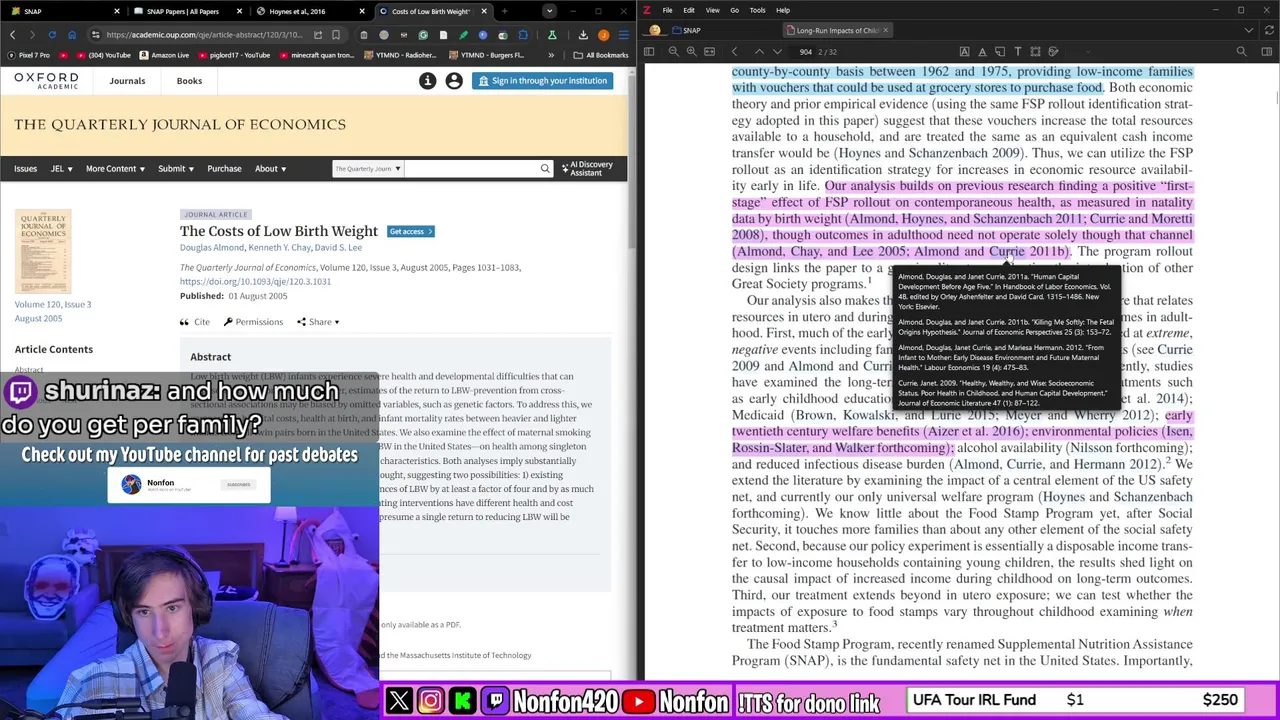Go back in Zotero reader navigation
Viewport: 1280px width, 720px height.
click(734, 51)
